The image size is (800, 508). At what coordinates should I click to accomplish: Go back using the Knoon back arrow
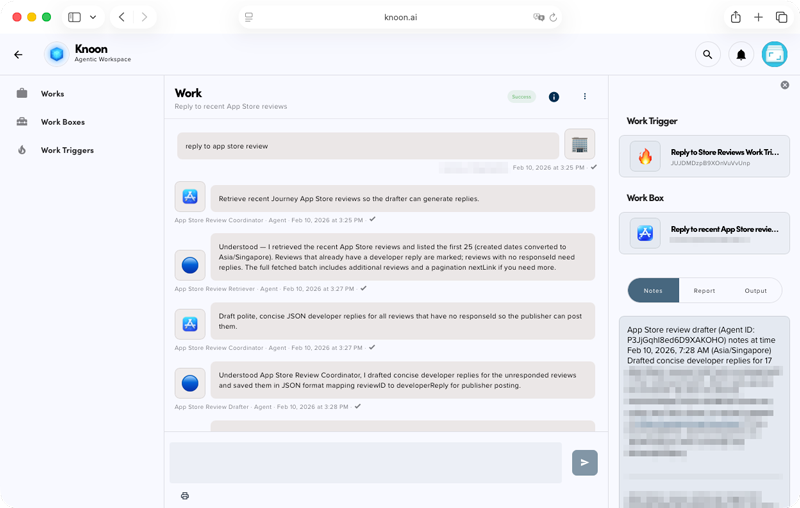click(x=18, y=55)
